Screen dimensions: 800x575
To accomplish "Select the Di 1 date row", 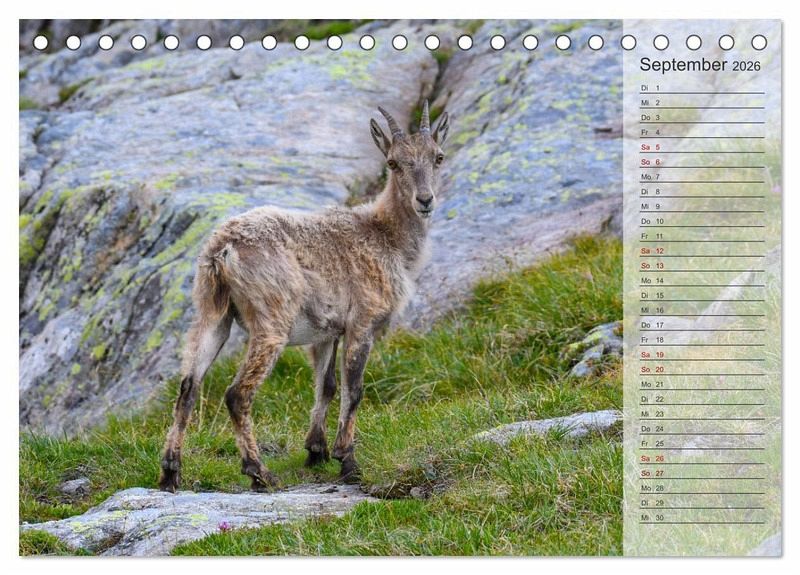I will click(x=700, y=88).
